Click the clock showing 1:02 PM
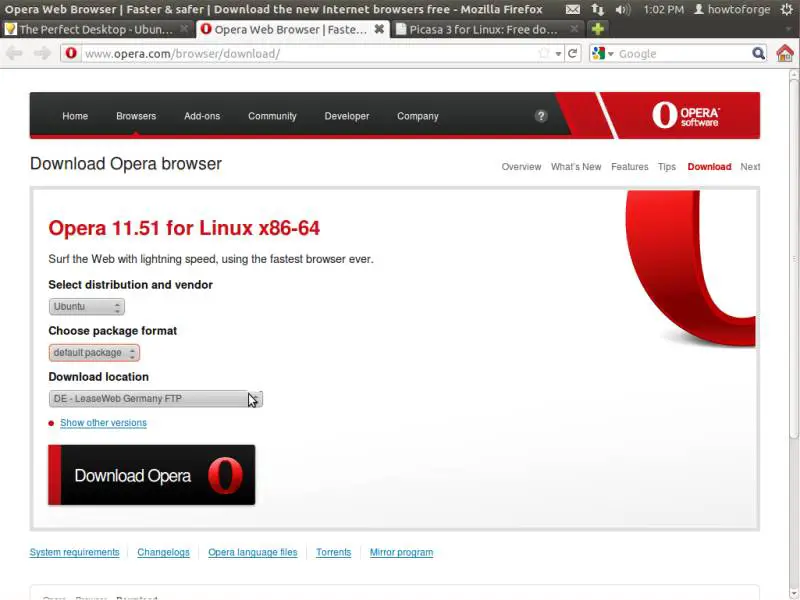Image resolution: width=800 pixels, height=600 pixels. (x=663, y=9)
